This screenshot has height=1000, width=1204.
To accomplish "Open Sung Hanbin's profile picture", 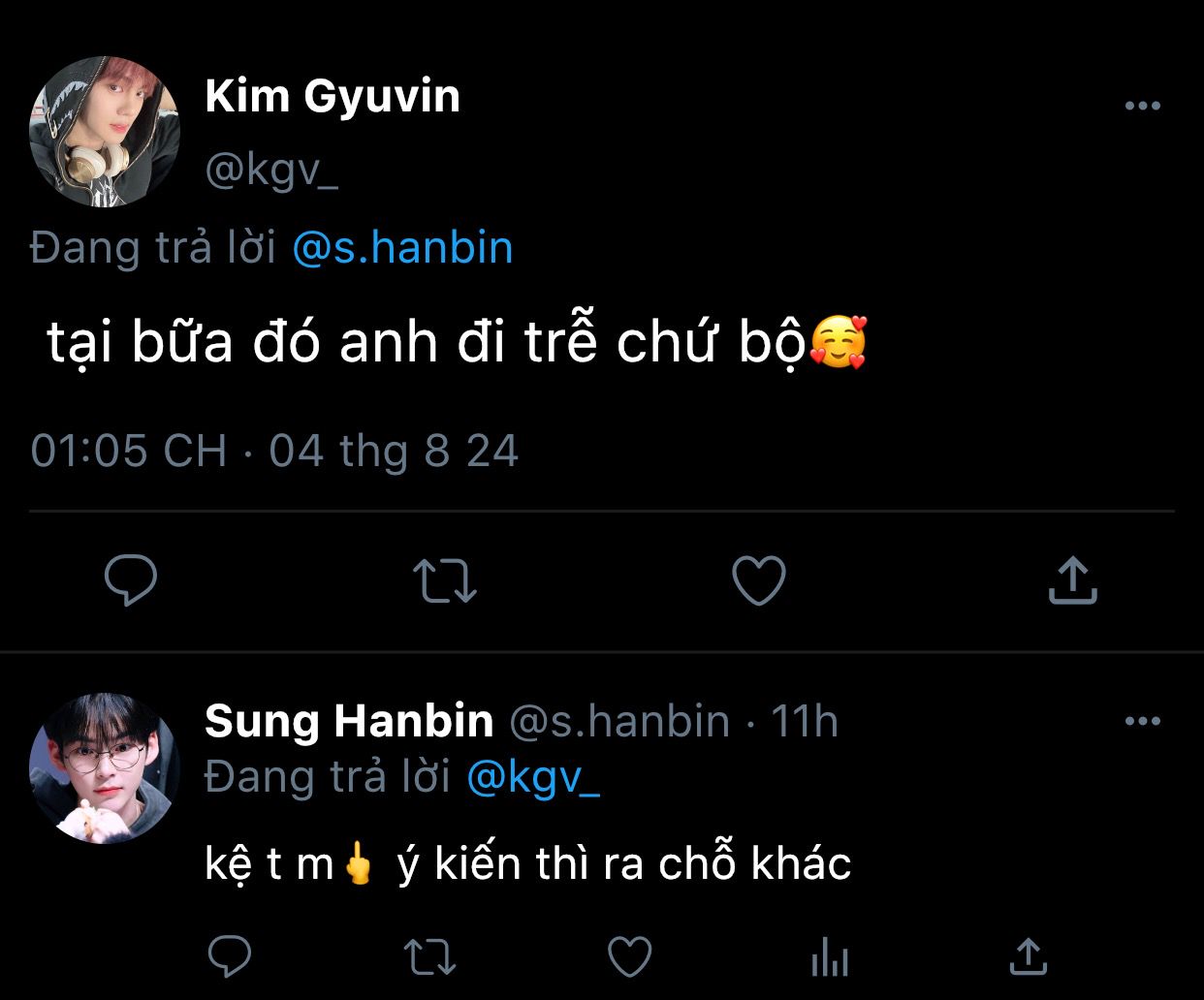I will coord(105,767).
